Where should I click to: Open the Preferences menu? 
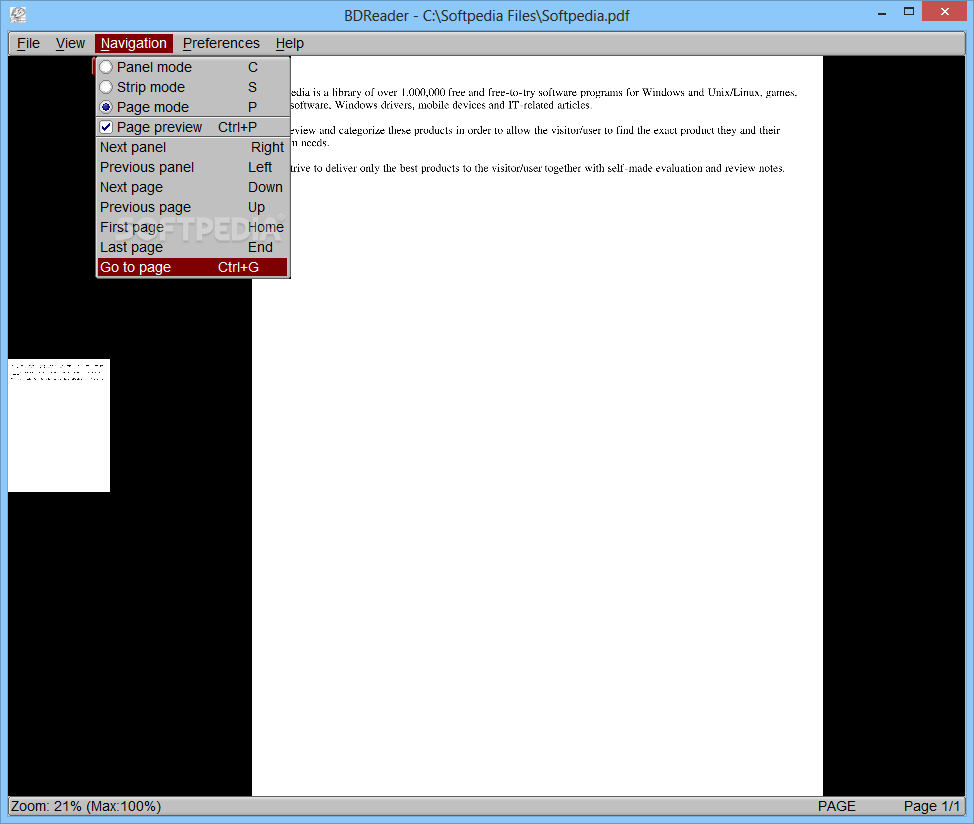pyautogui.click(x=221, y=43)
